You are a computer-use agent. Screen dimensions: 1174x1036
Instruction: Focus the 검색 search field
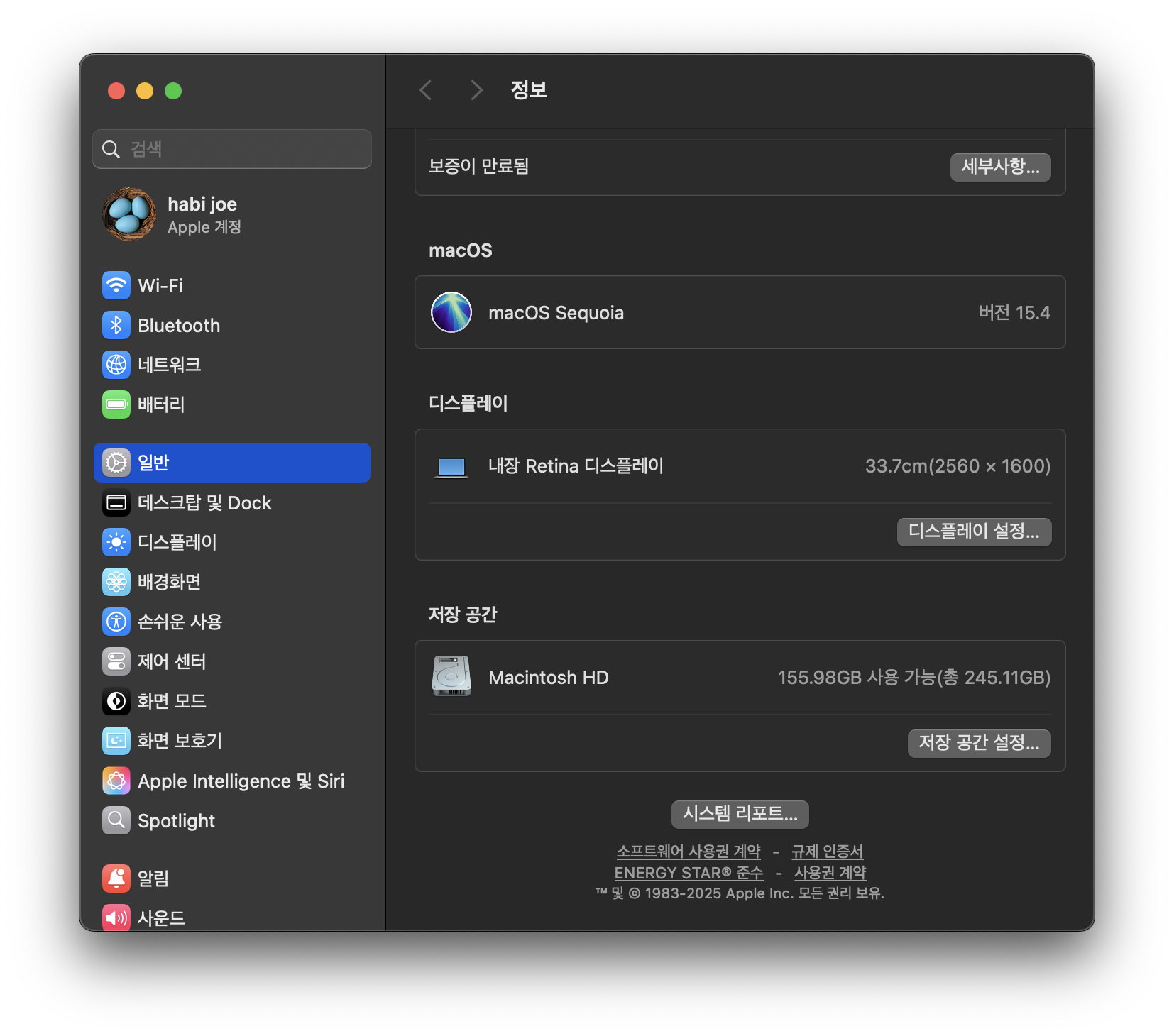pyautogui.click(x=232, y=149)
